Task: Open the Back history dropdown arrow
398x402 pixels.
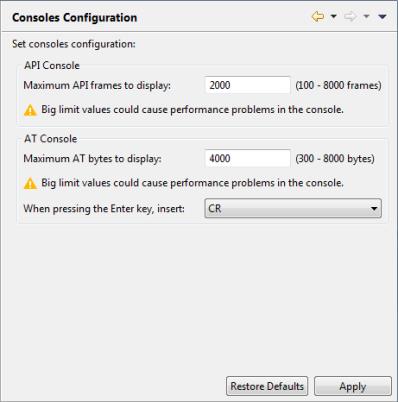Action: click(333, 16)
